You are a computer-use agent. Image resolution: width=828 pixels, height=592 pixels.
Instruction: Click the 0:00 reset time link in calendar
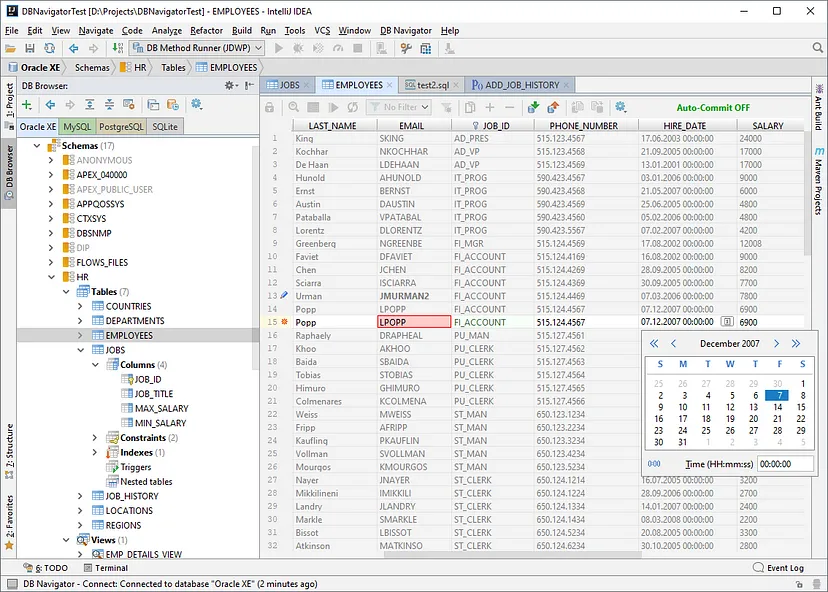654,464
